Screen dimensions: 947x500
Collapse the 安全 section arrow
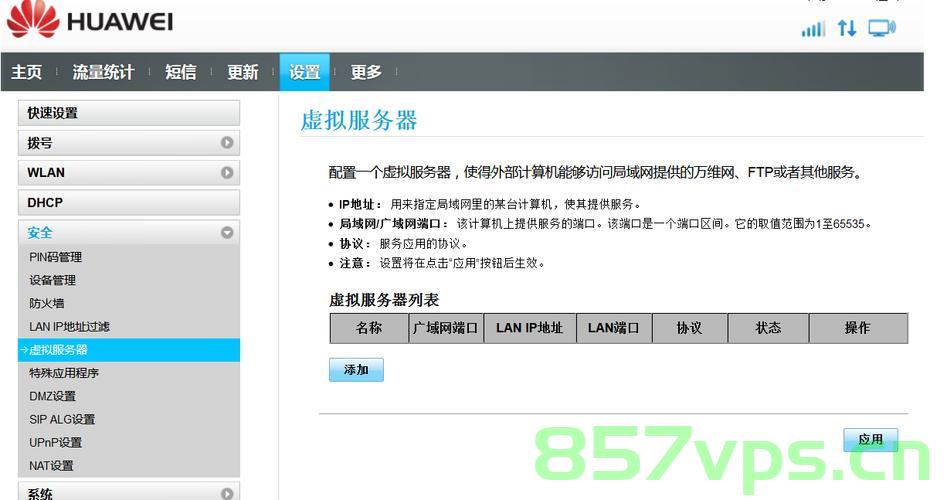click(x=227, y=232)
